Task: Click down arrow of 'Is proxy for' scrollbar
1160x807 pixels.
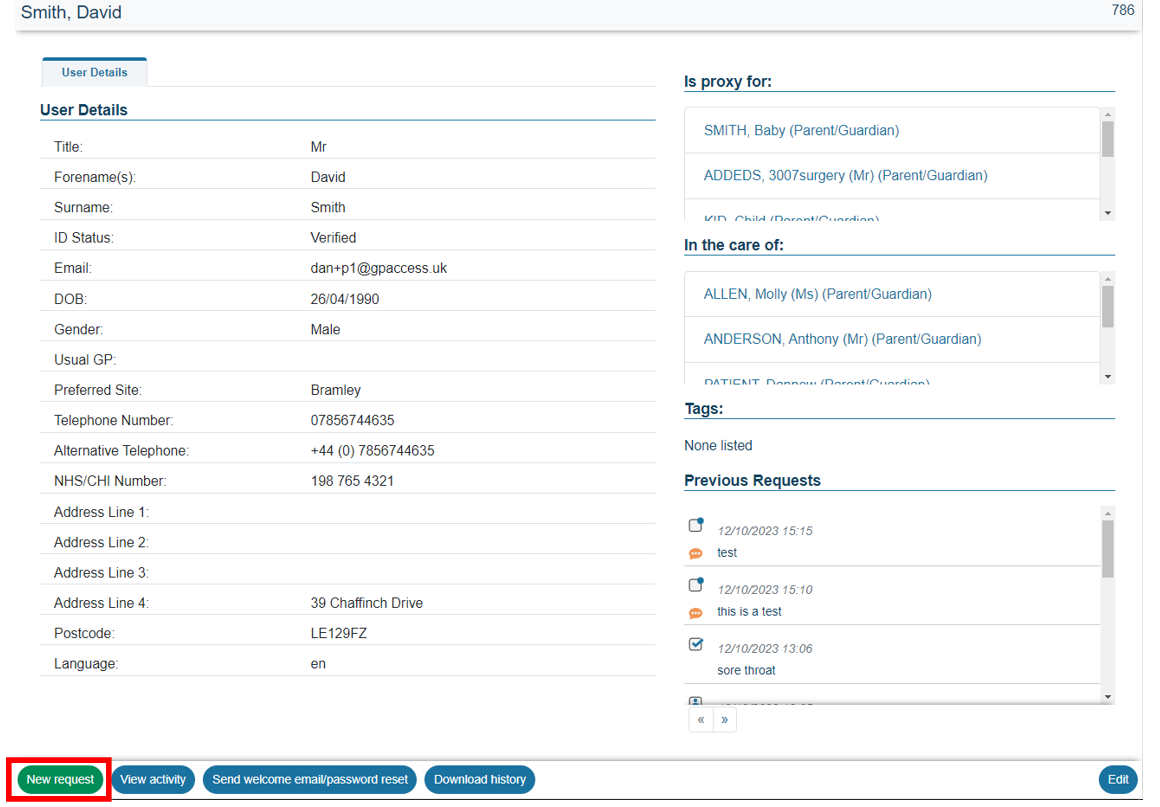Action: pyautogui.click(x=1107, y=213)
